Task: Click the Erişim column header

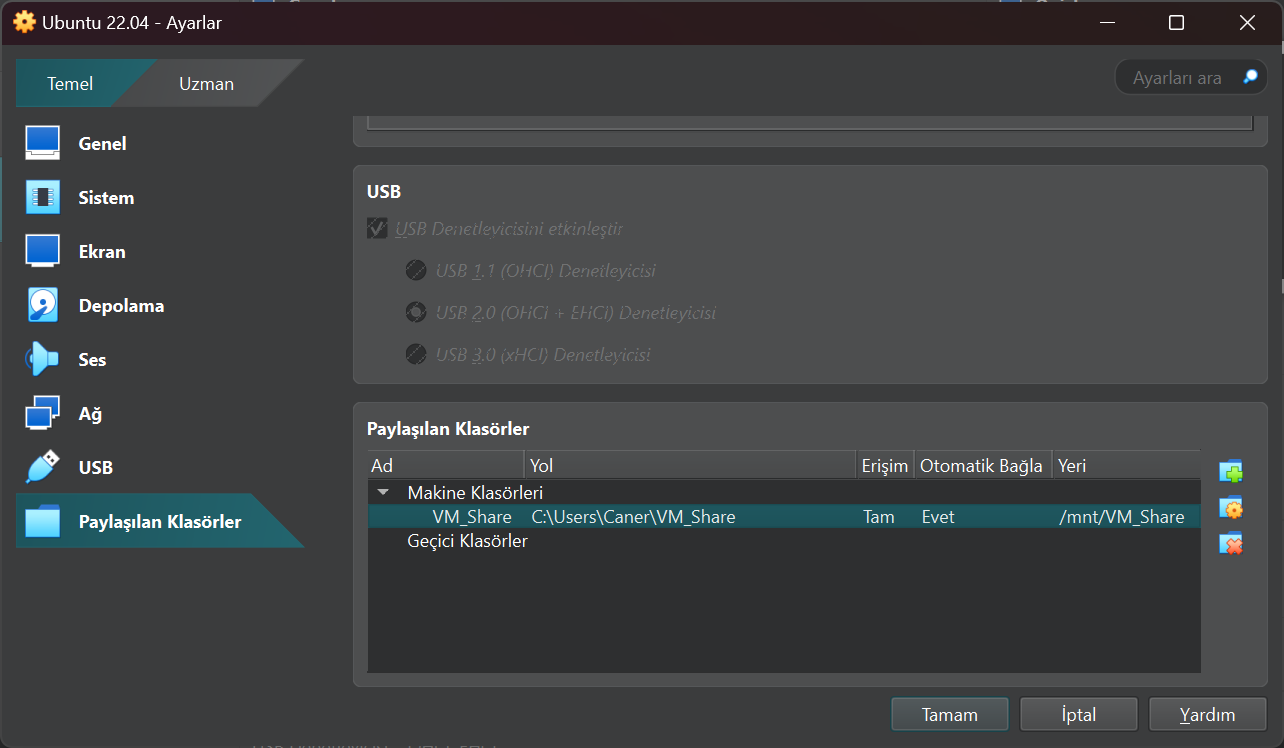Action: tap(885, 466)
